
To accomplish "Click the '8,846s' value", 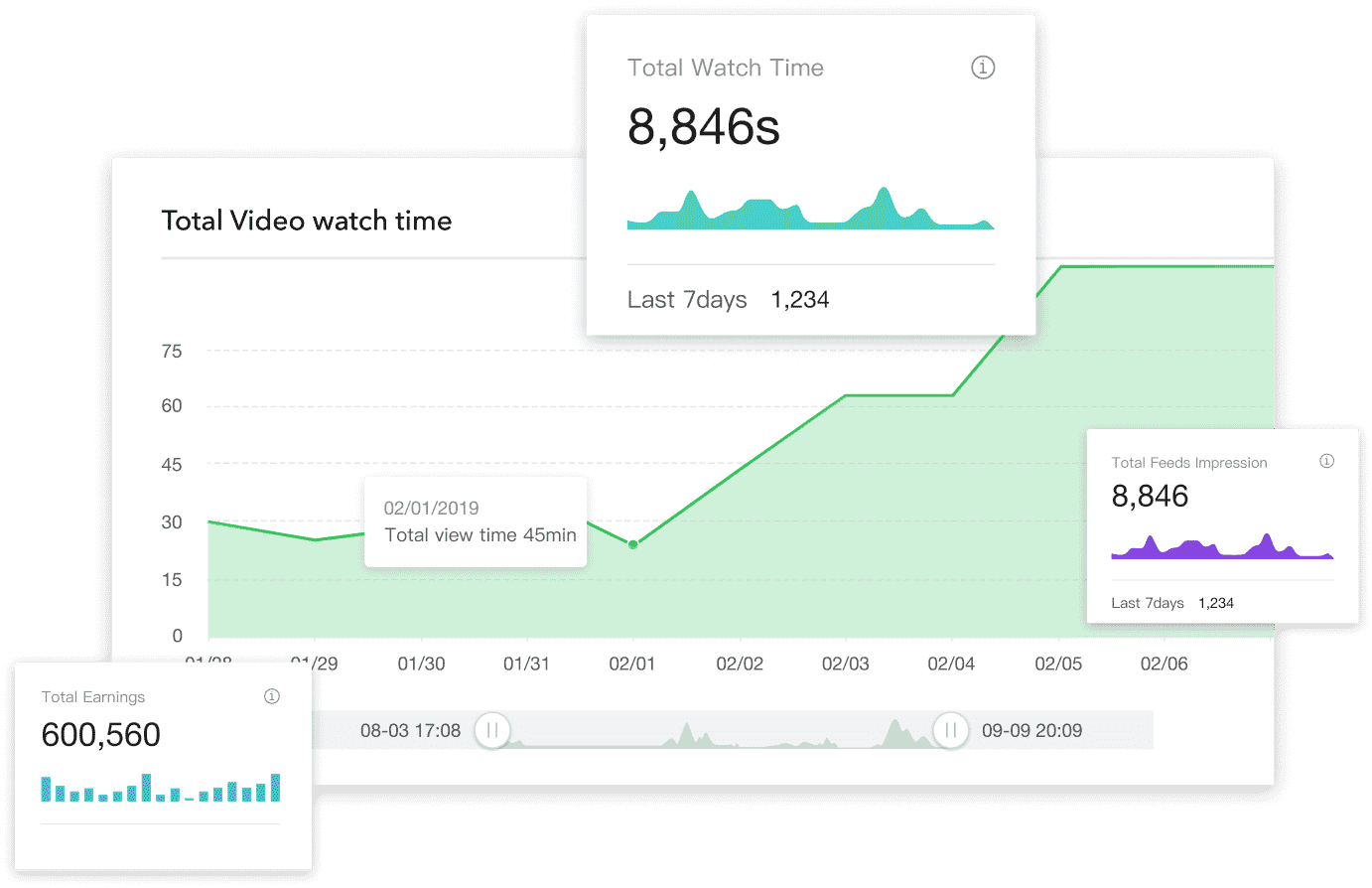I will 704,127.
